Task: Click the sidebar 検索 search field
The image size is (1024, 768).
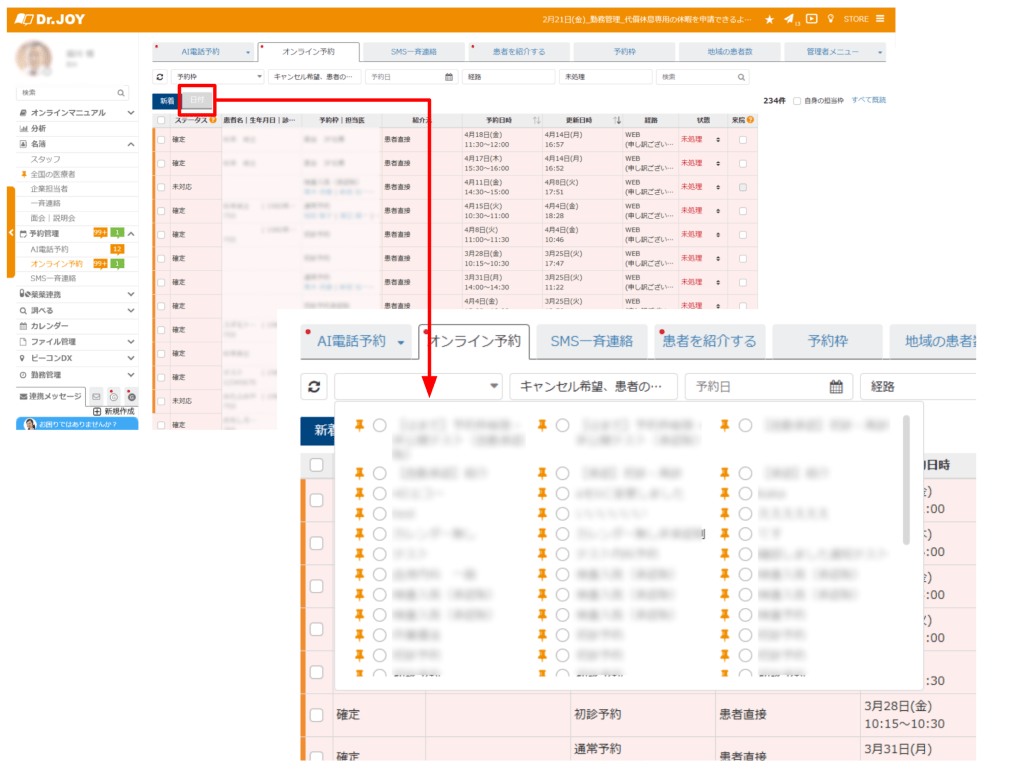Action: click(x=70, y=92)
